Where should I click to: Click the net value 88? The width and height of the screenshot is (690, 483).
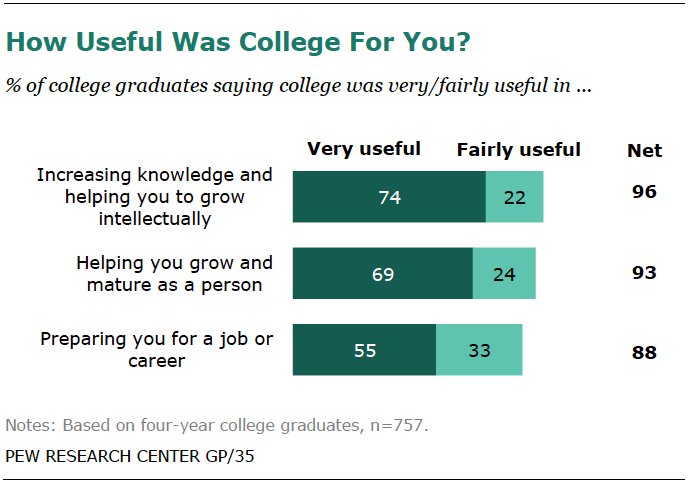click(644, 352)
